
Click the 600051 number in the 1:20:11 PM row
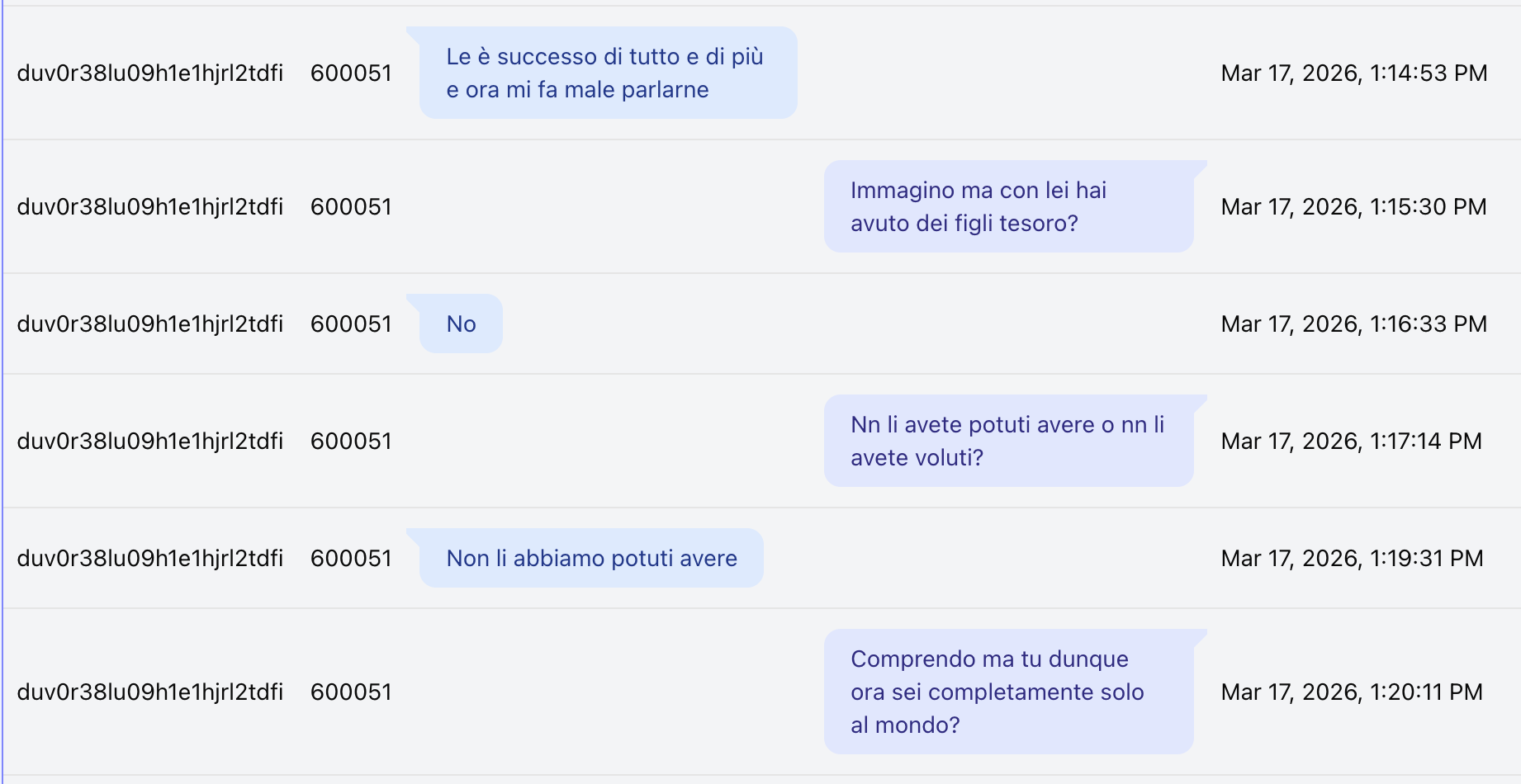click(x=351, y=692)
